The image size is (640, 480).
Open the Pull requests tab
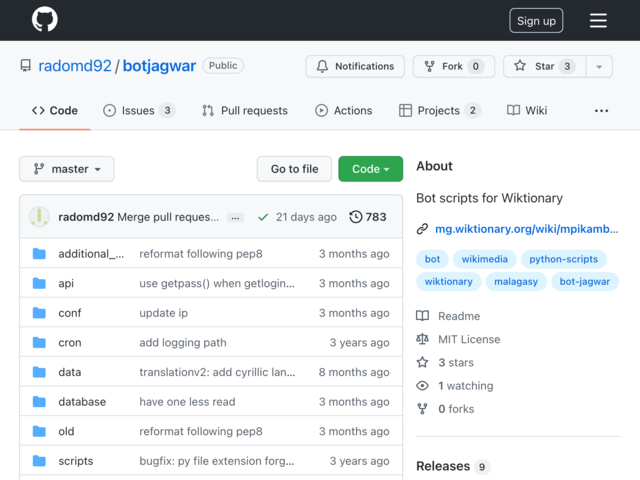click(245, 111)
